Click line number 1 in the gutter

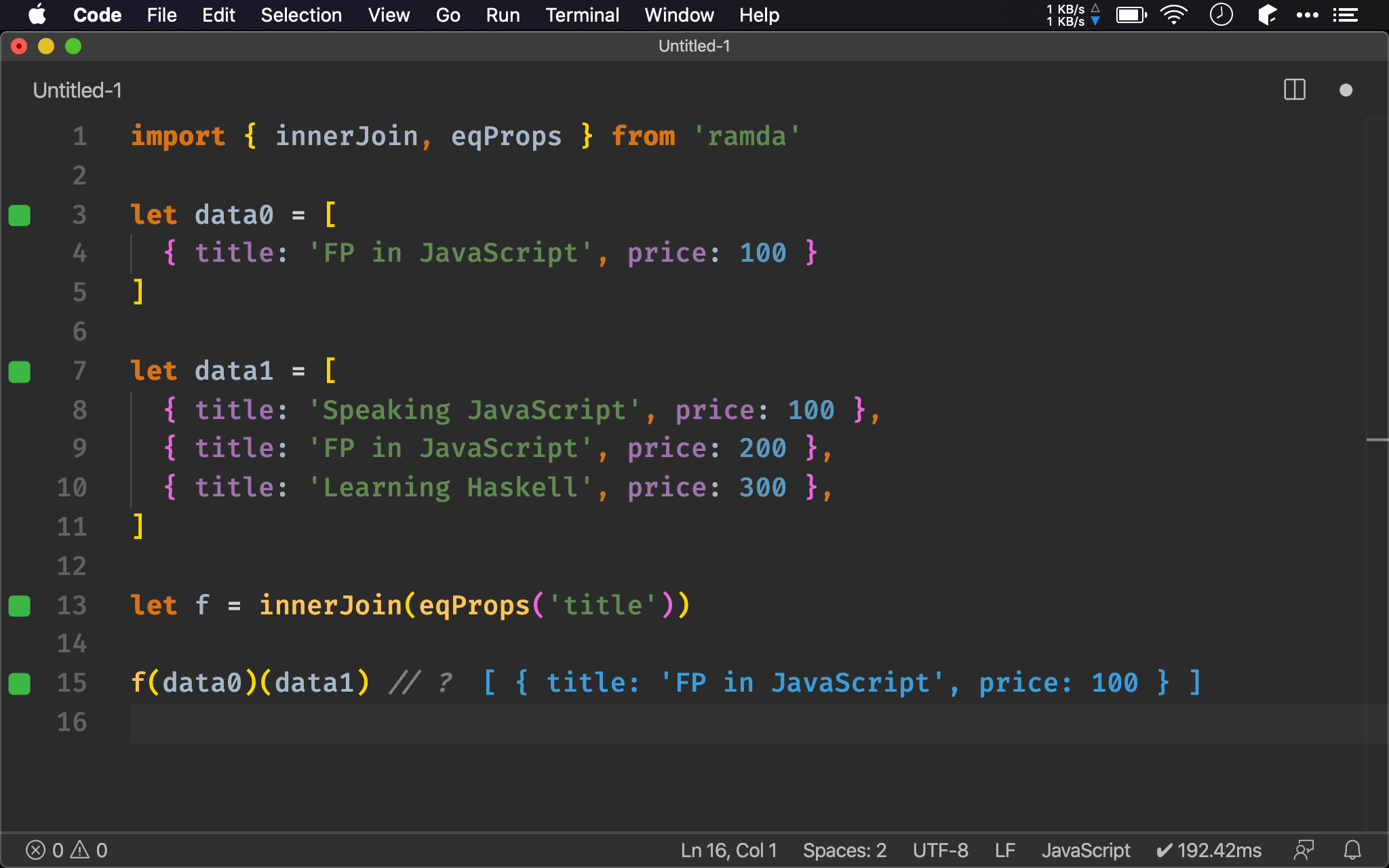[x=80, y=136]
